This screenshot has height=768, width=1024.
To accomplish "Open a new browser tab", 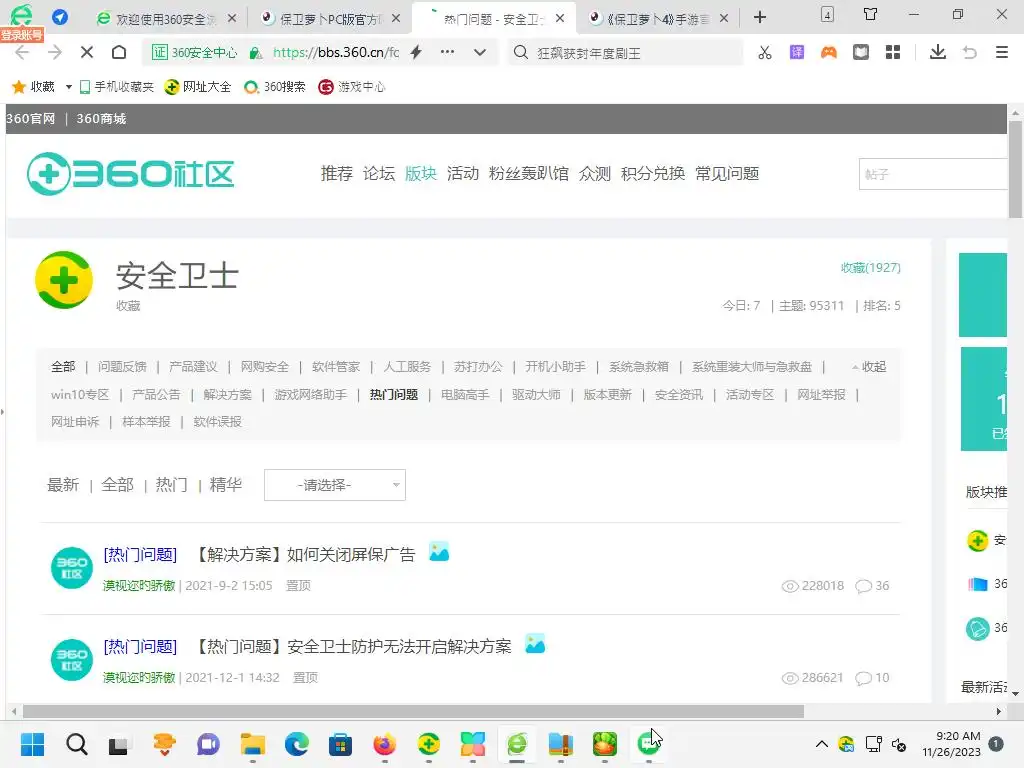I will click(x=760, y=18).
